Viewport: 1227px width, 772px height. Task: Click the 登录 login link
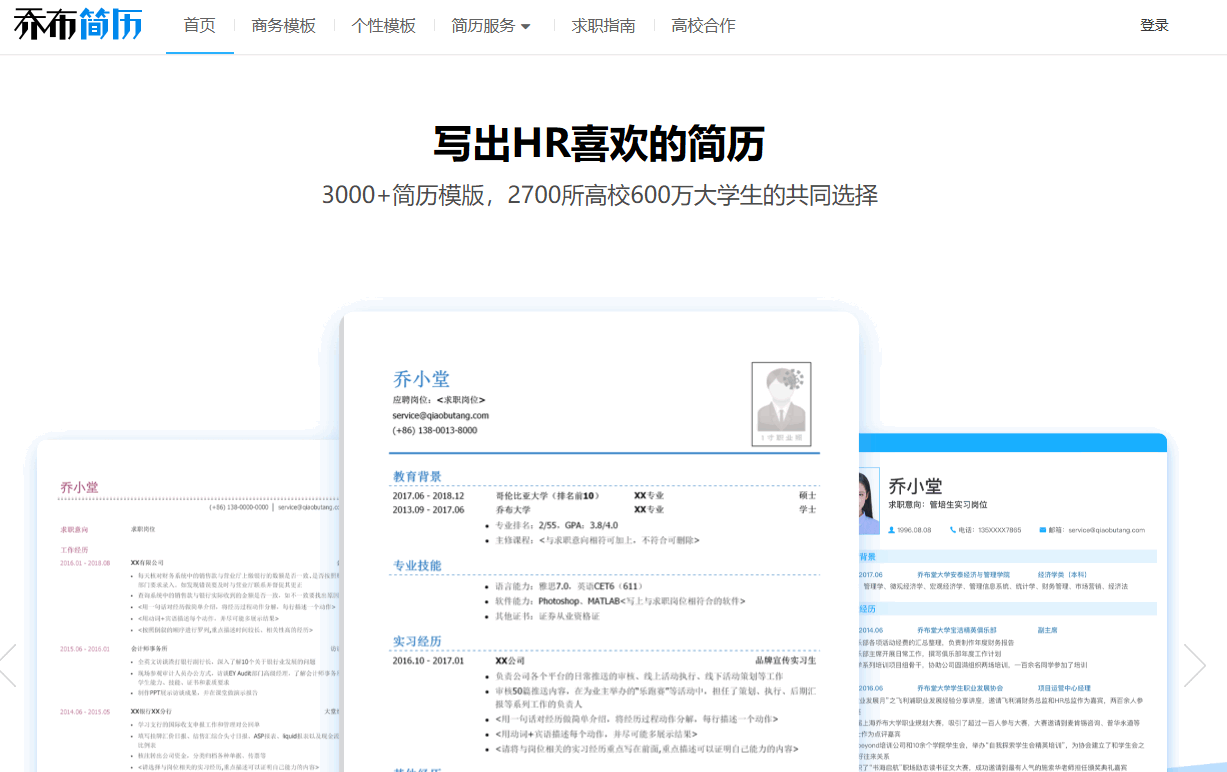(x=1154, y=26)
